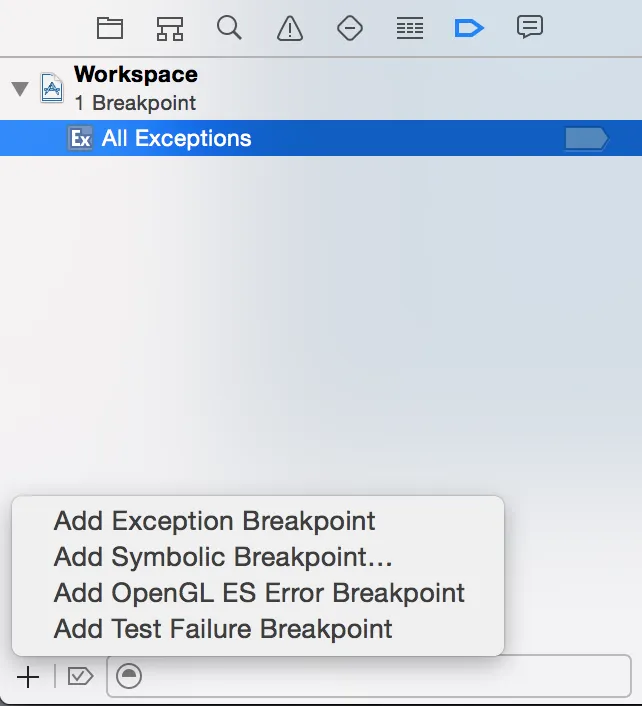Collapse the Workspace disclosure triangle

pos(20,89)
